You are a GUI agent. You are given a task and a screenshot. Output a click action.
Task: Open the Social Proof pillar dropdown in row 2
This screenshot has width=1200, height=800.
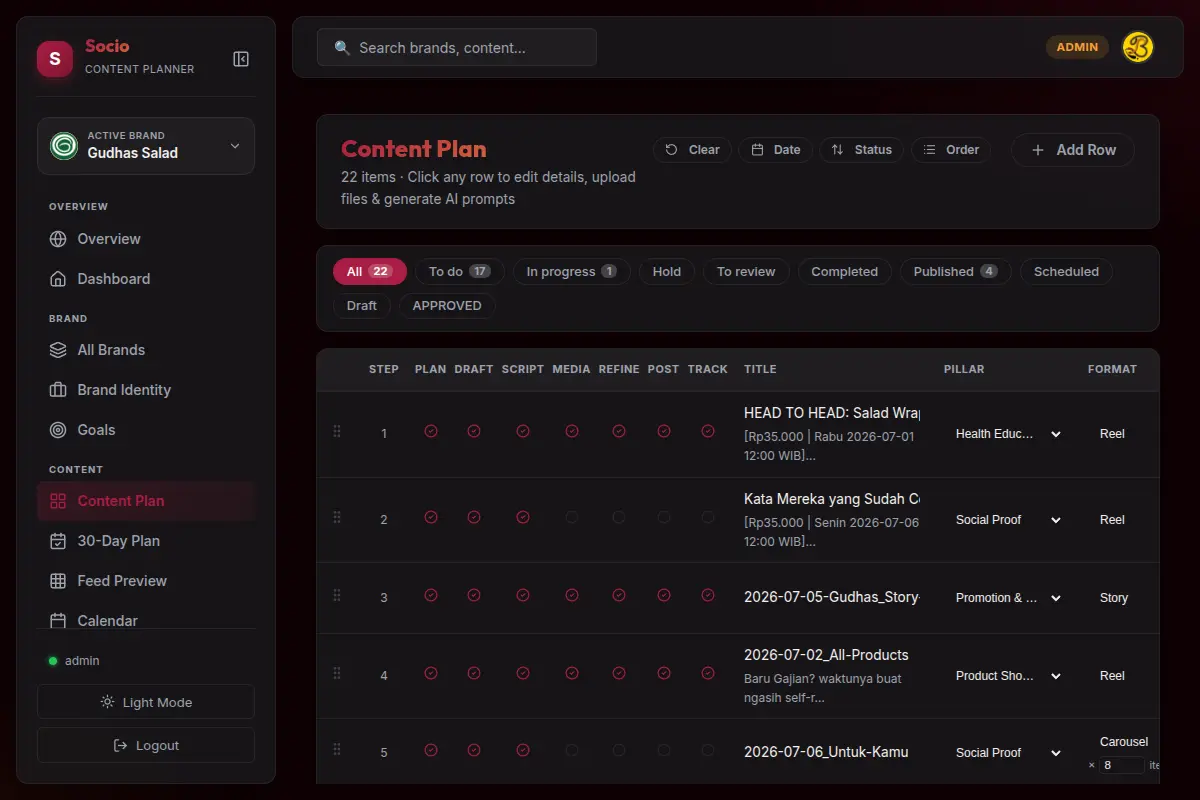coord(1008,520)
